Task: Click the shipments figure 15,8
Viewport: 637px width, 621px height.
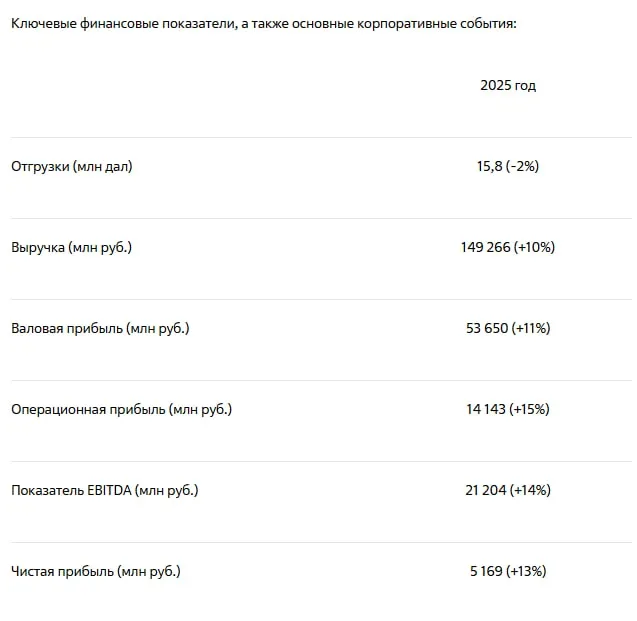Action: [x=490, y=166]
